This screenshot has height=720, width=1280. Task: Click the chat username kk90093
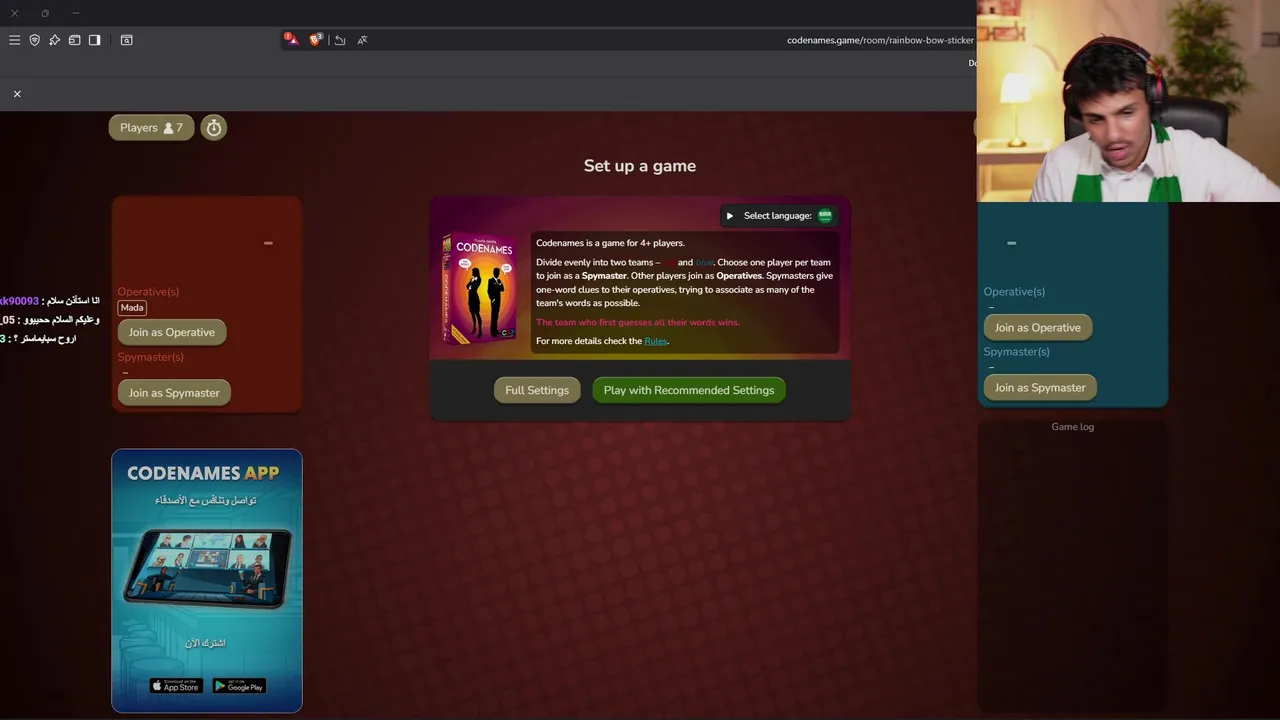[x=19, y=301]
